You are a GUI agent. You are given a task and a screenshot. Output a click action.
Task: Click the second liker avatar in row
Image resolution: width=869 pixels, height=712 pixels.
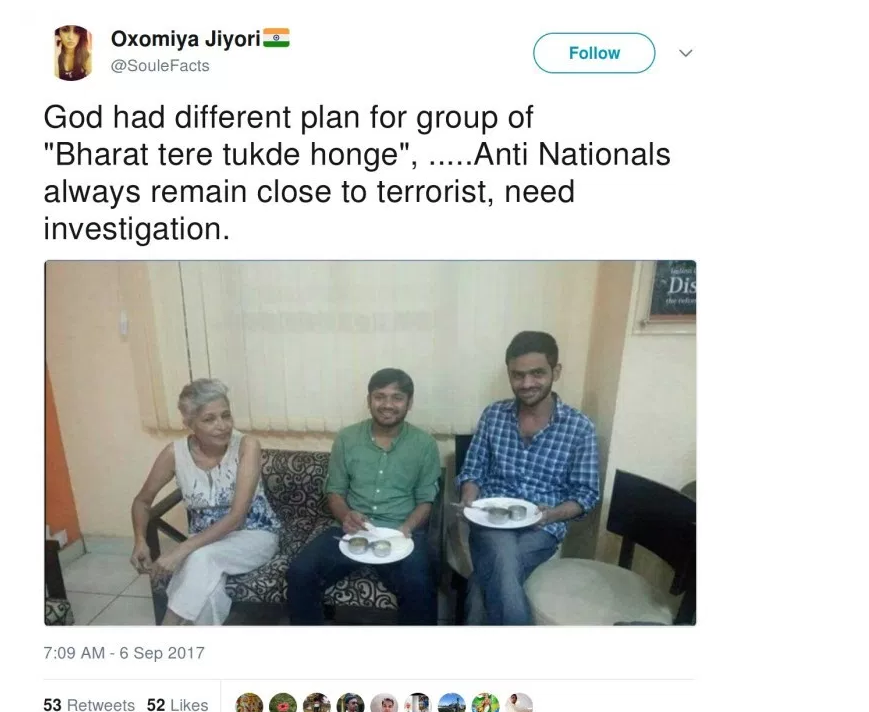point(282,702)
